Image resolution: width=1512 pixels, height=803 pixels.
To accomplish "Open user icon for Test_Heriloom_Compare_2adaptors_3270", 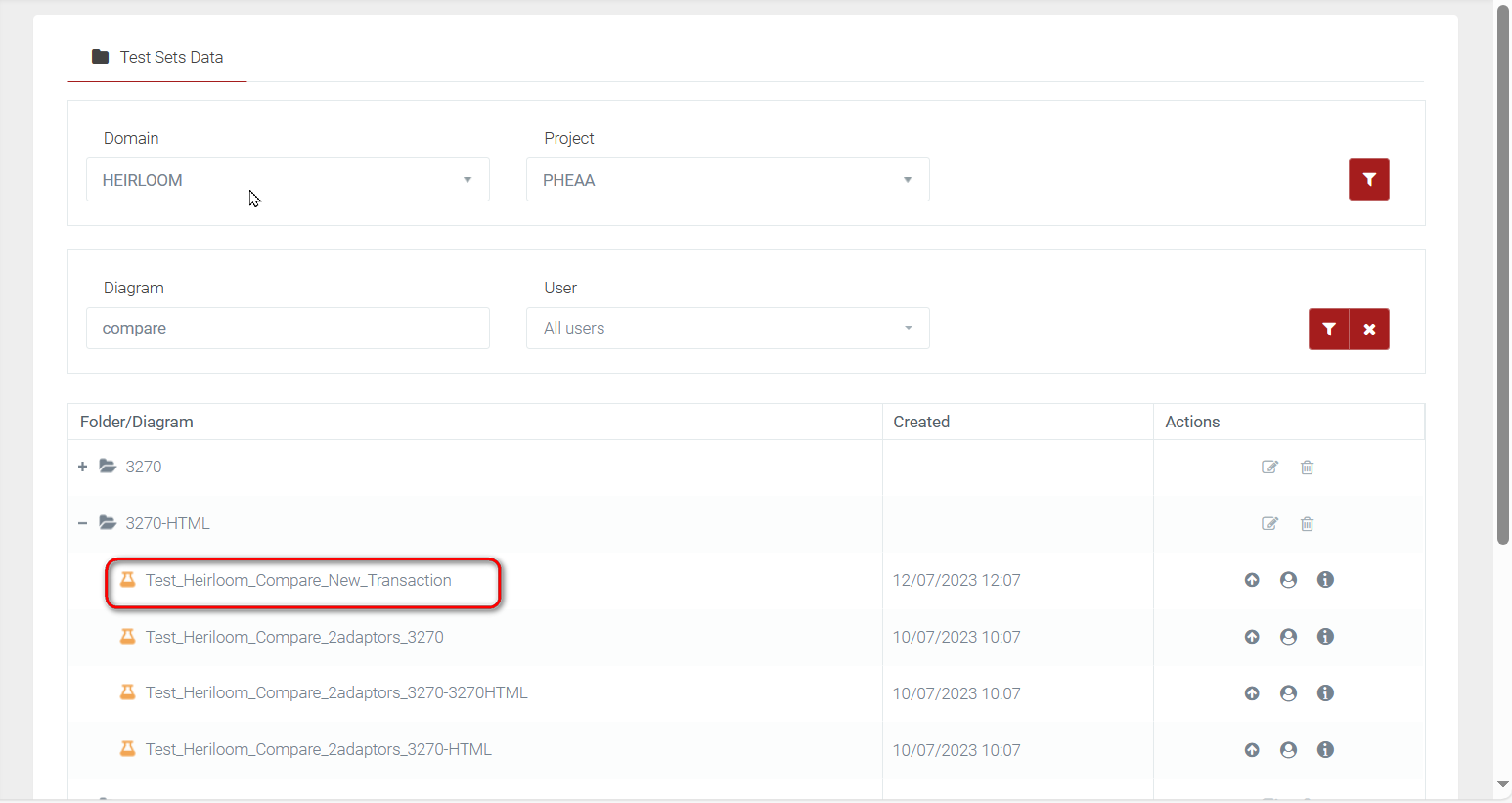I will [1288, 637].
